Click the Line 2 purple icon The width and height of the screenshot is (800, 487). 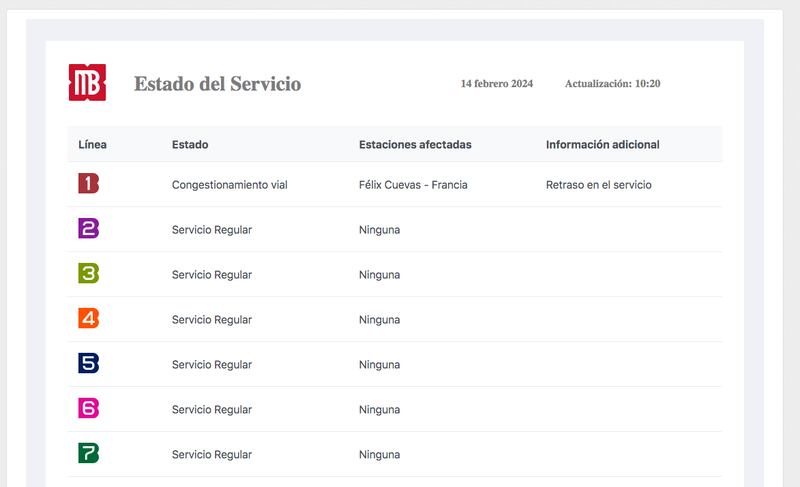pyautogui.click(x=89, y=229)
